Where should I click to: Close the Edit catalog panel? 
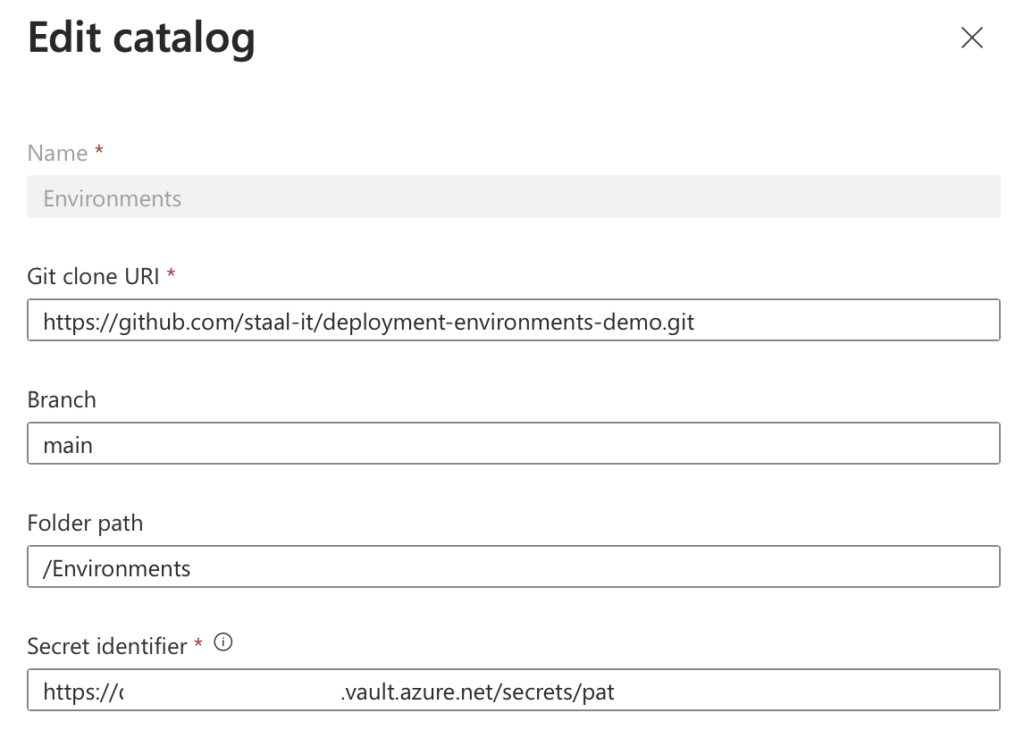pyautogui.click(x=972, y=38)
